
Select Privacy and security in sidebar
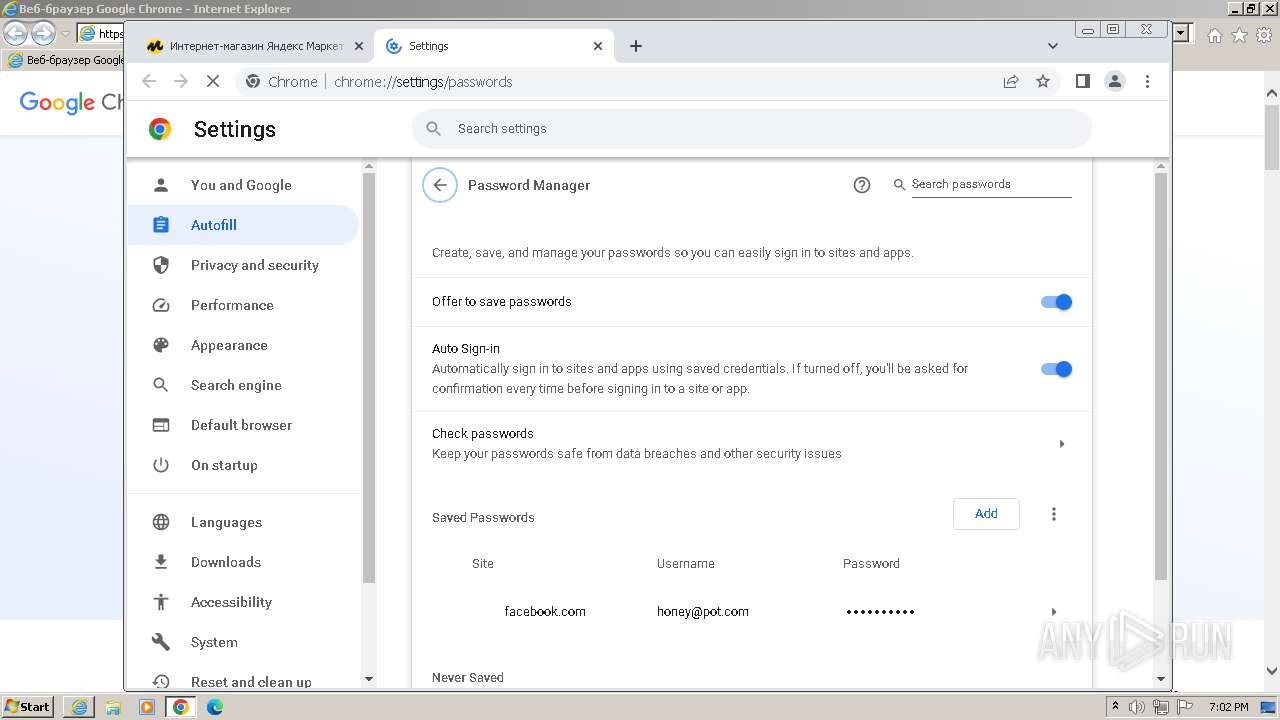click(x=254, y=265)
